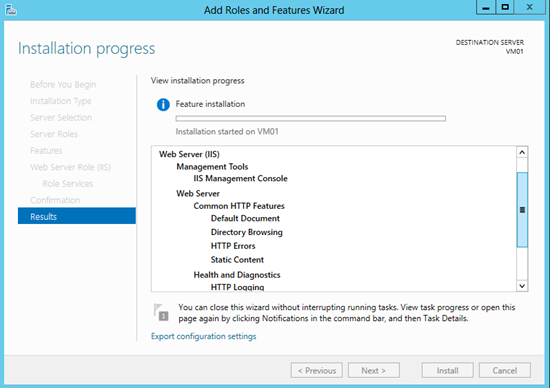Click the Cancel button

[504, 370]
